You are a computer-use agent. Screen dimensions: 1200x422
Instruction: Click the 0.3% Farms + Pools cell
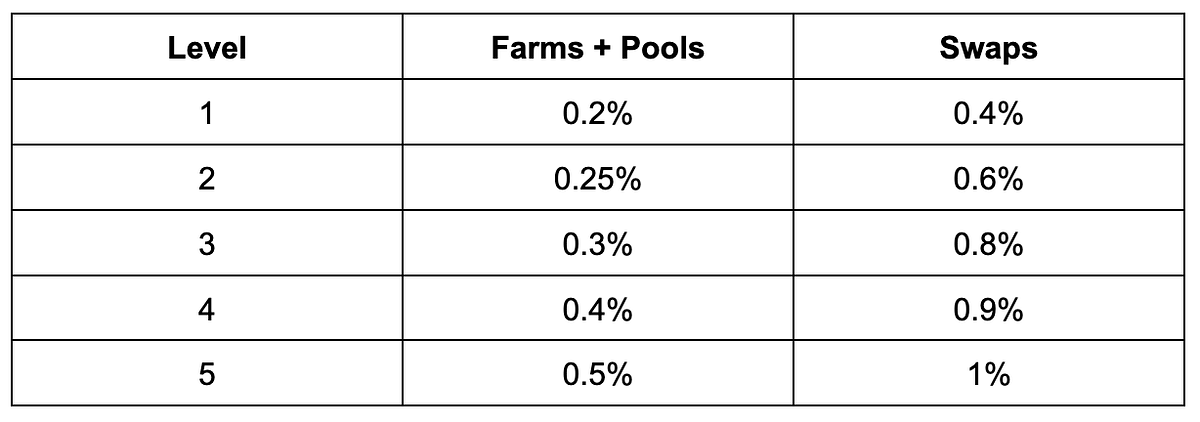598,244
